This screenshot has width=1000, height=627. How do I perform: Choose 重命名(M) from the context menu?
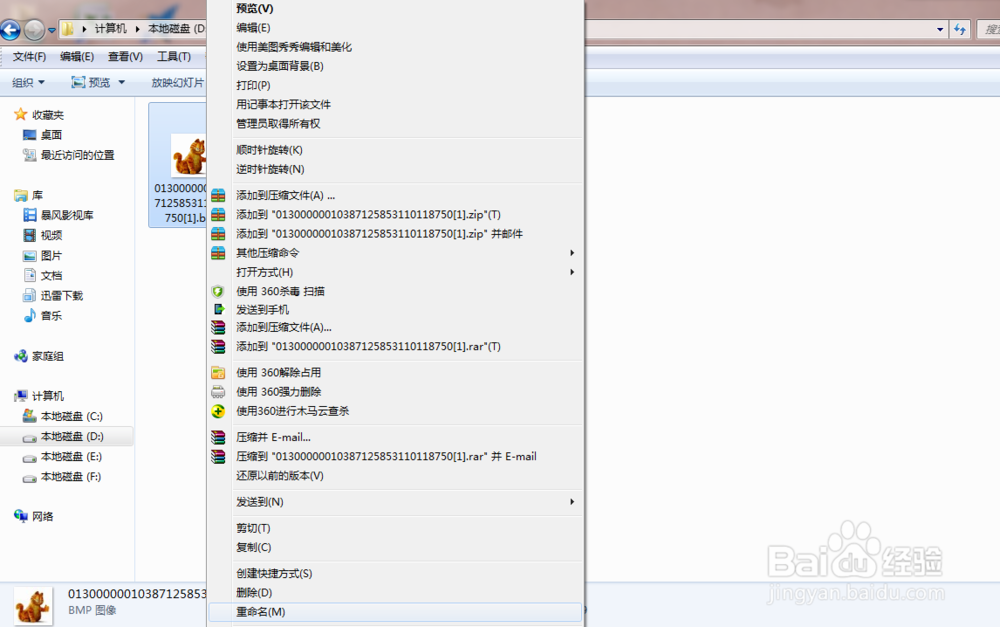[260, 611]
